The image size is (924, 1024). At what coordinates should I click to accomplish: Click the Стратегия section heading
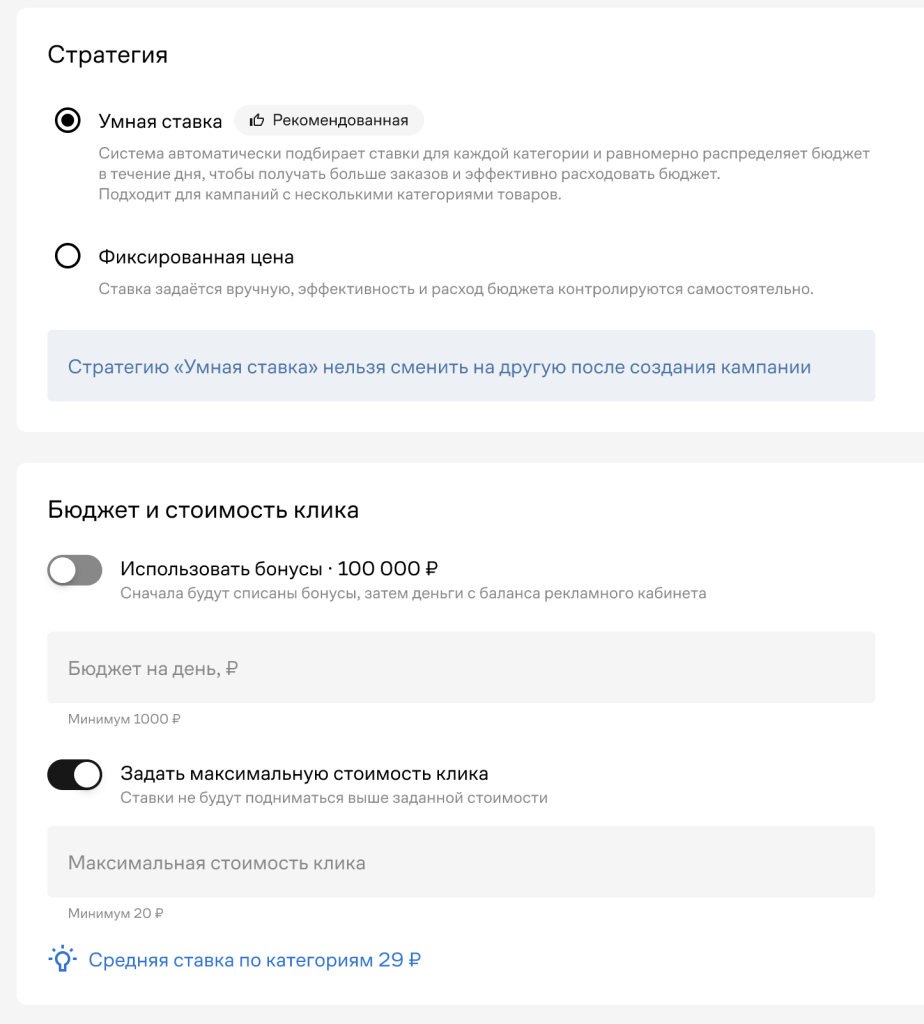108,55
